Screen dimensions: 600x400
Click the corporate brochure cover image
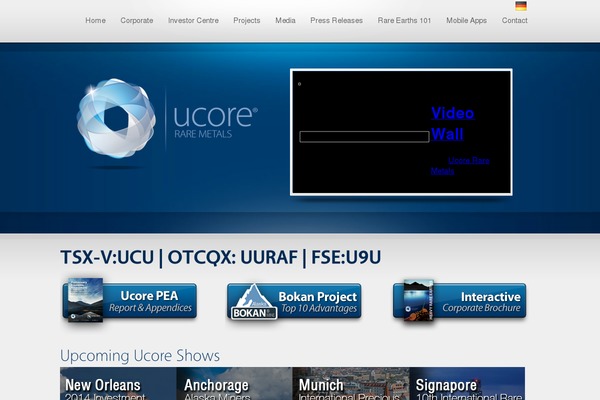[419, 300]
